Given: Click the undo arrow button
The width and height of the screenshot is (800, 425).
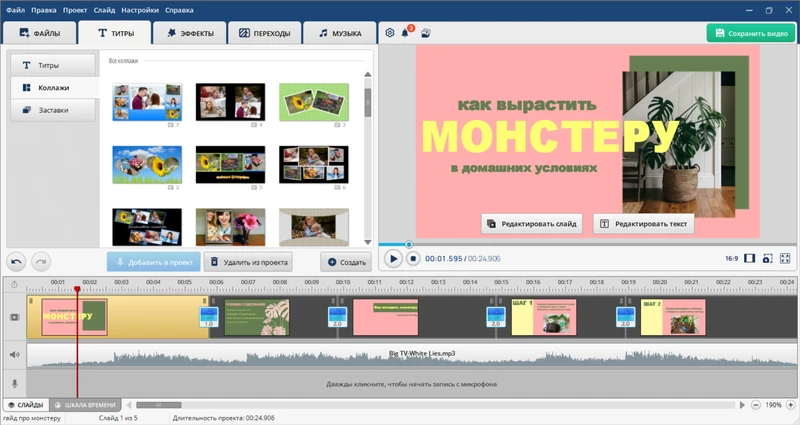Looking at the screenshot, I should pyautogui.click(x=16, y=262).
